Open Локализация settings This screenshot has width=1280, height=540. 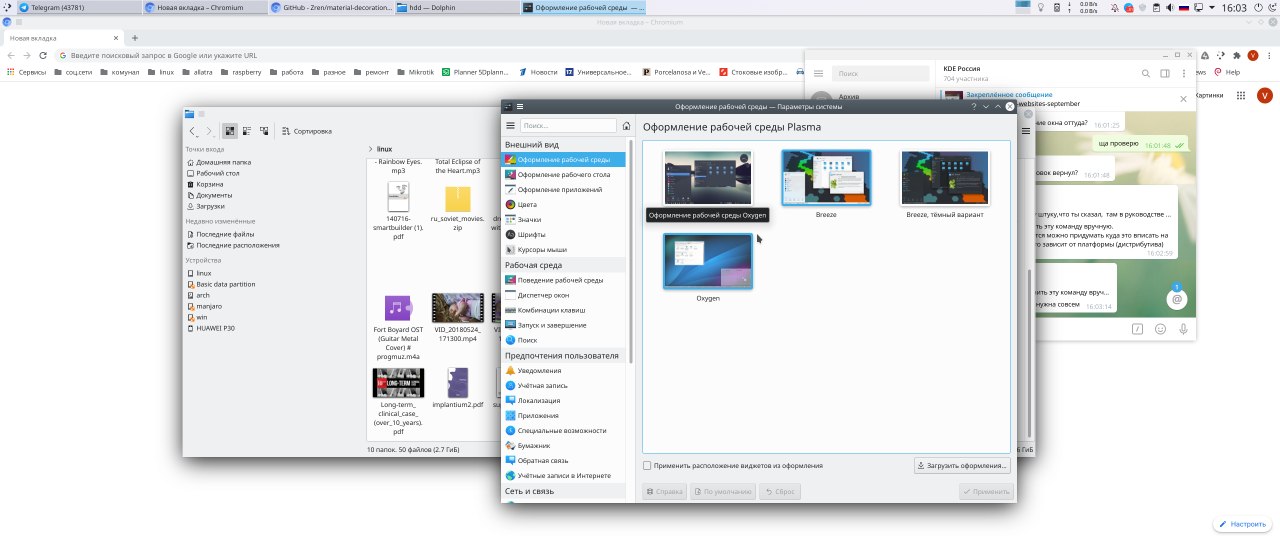point(565,400)
